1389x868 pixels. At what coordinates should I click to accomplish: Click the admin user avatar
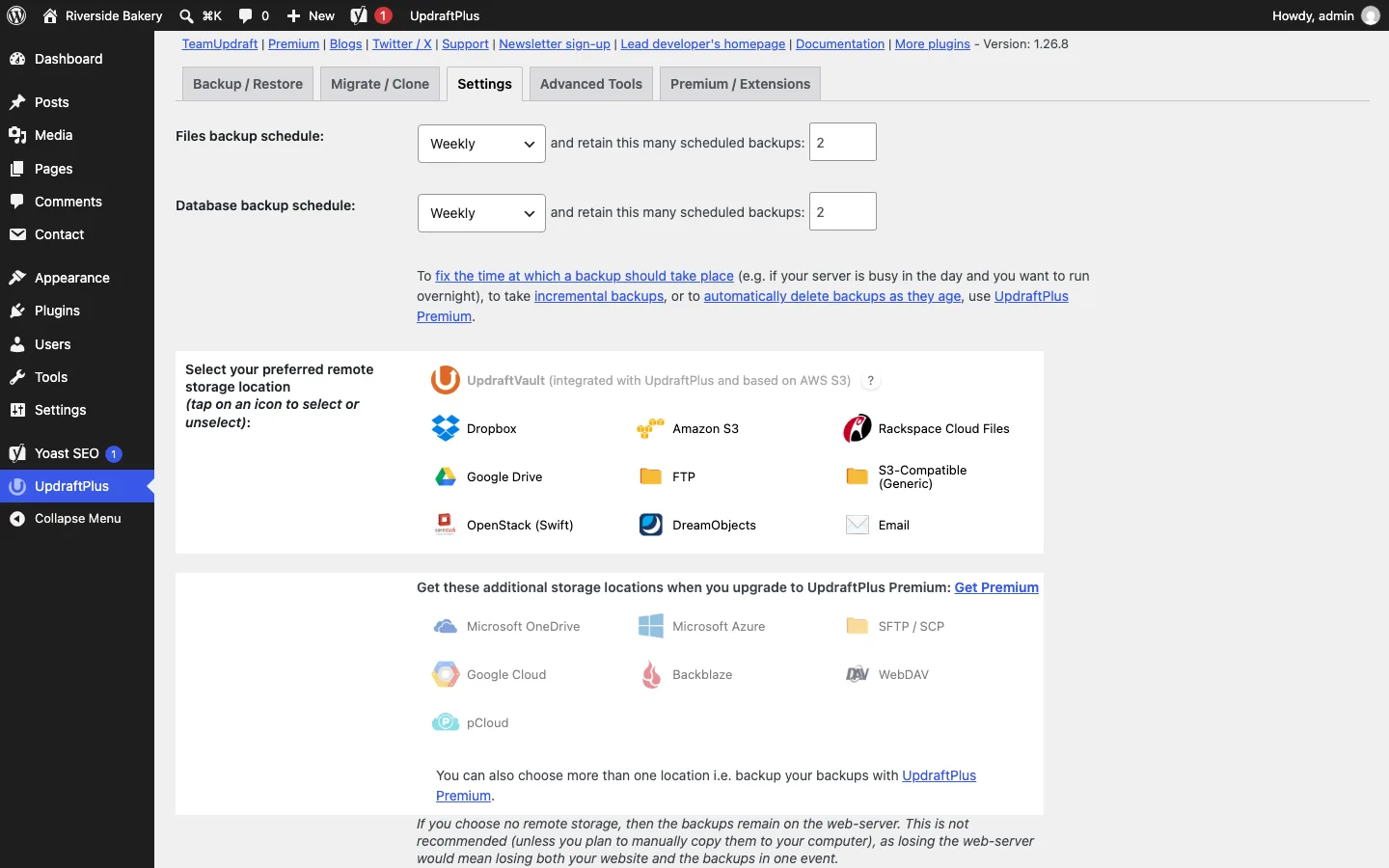pos(1371,15)
